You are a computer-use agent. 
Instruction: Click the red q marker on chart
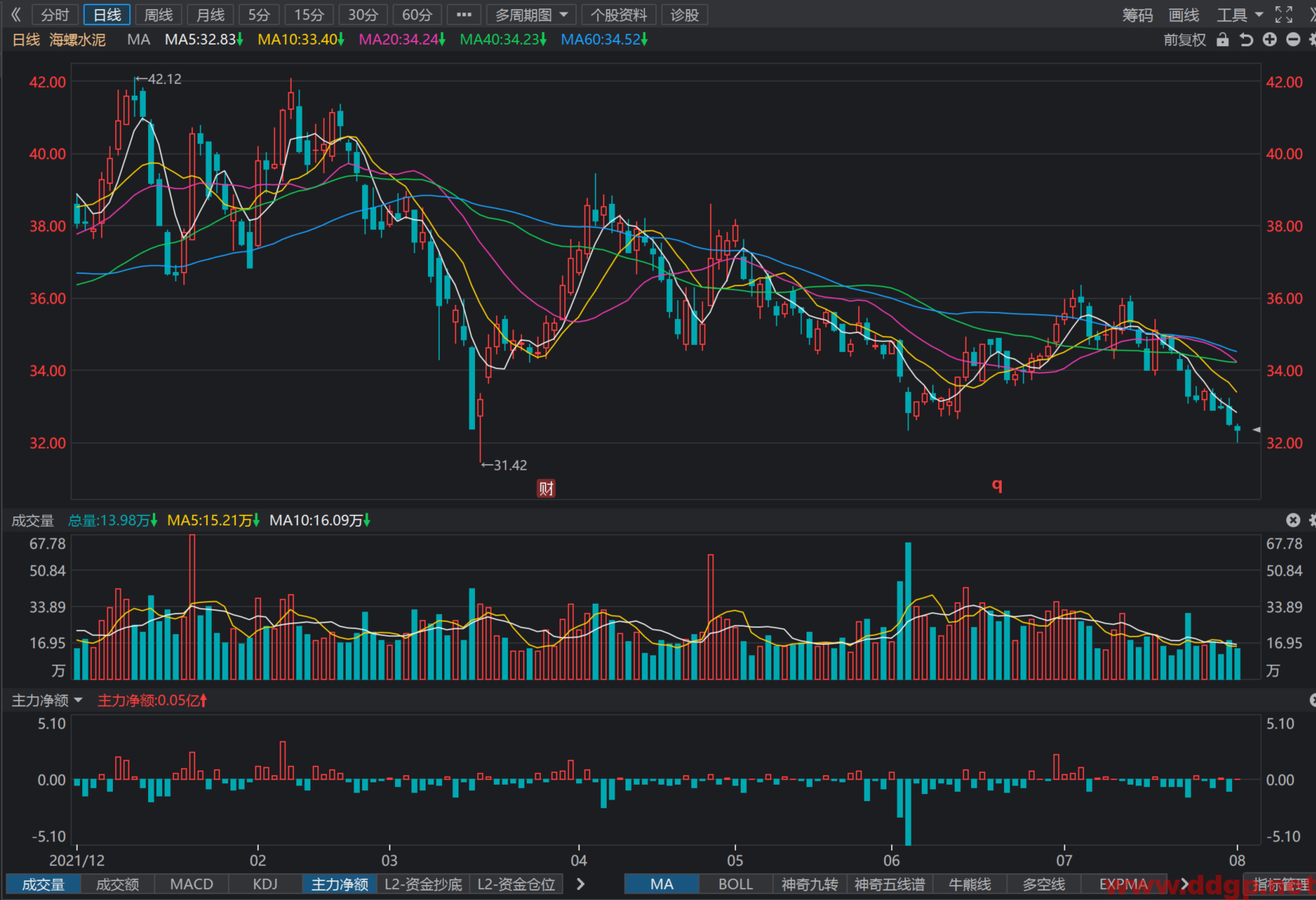[997, 484]
